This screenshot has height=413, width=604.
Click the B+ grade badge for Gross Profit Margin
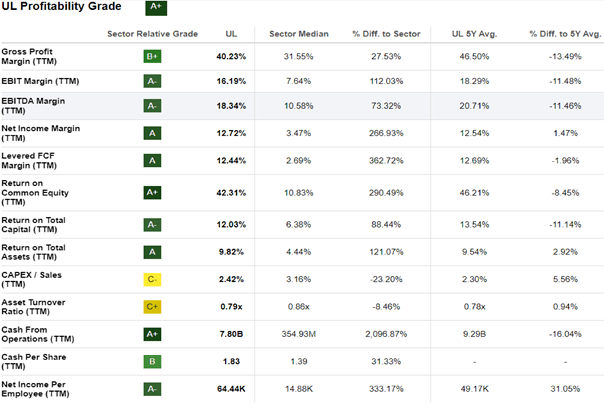click(153, 57)
